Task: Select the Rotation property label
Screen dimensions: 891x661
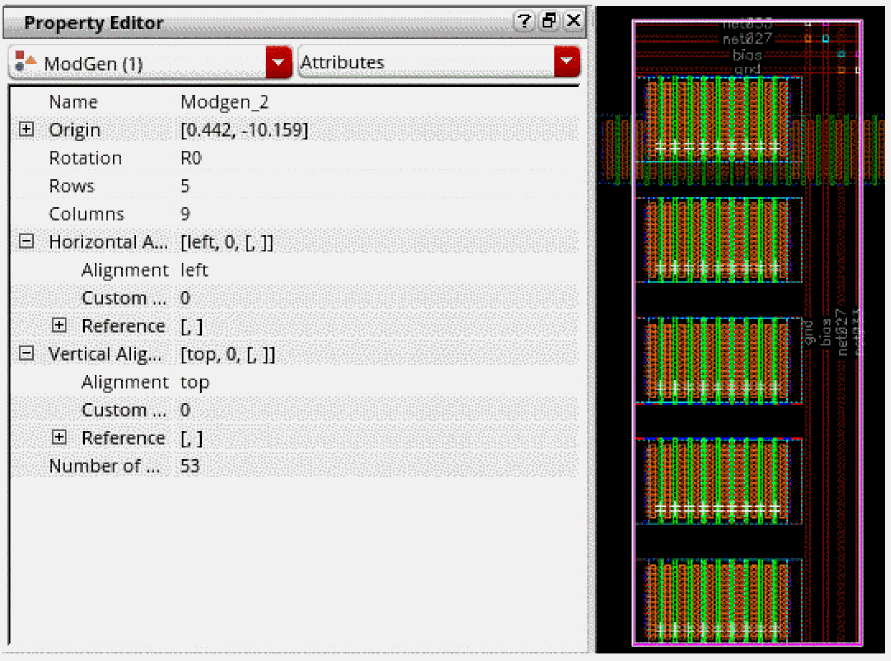Action: (x=85, y=158)
